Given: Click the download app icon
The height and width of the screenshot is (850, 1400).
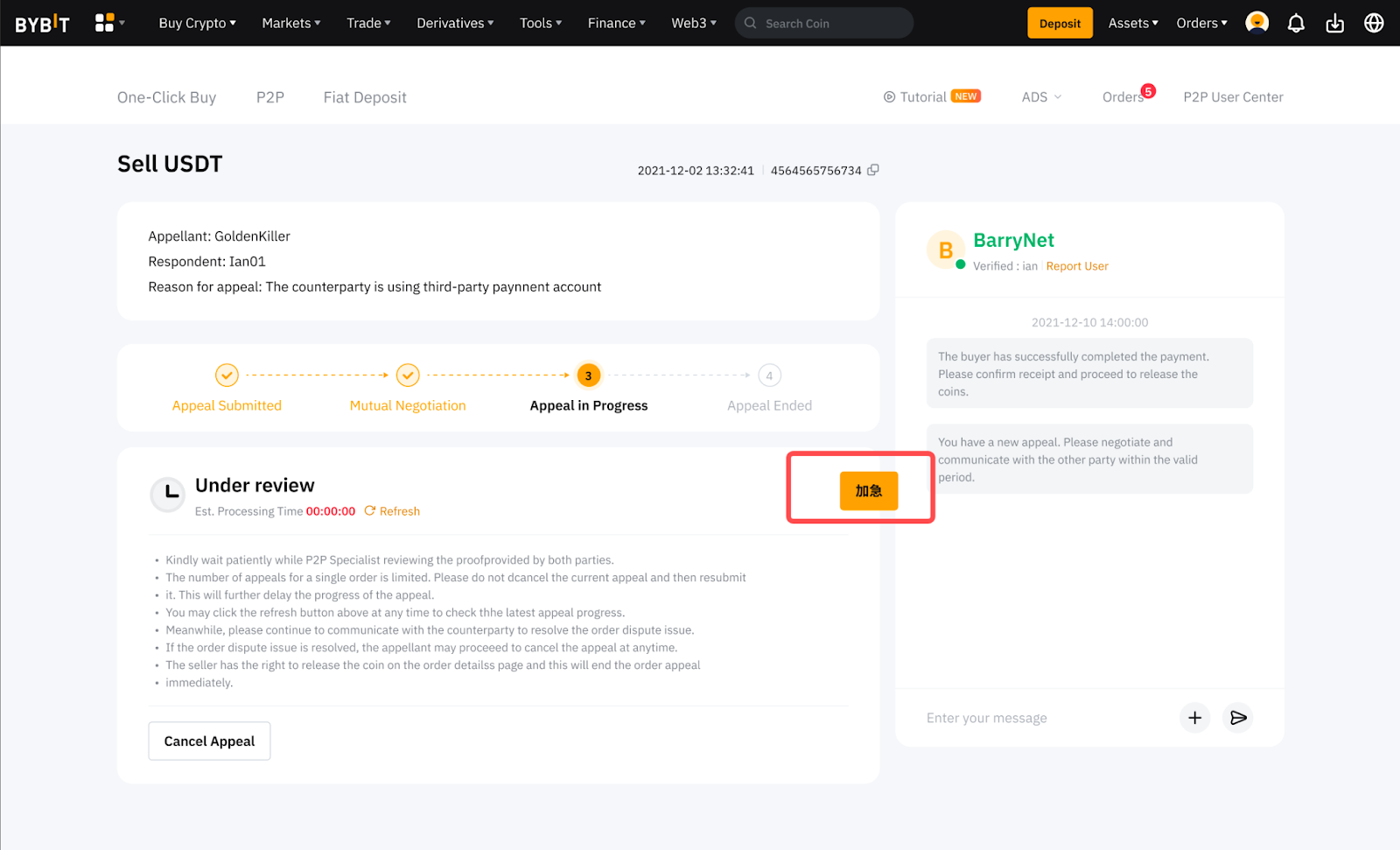Looking at the screenshot, I should tap(1334, 24).
